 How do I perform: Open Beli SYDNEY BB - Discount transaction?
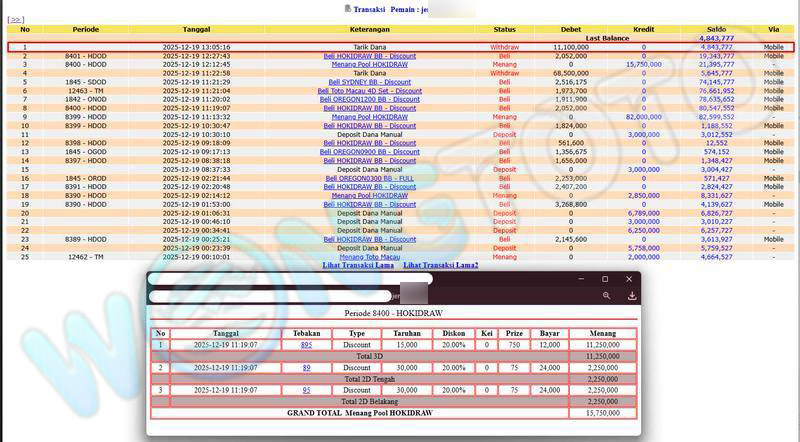tap(369, 82)
